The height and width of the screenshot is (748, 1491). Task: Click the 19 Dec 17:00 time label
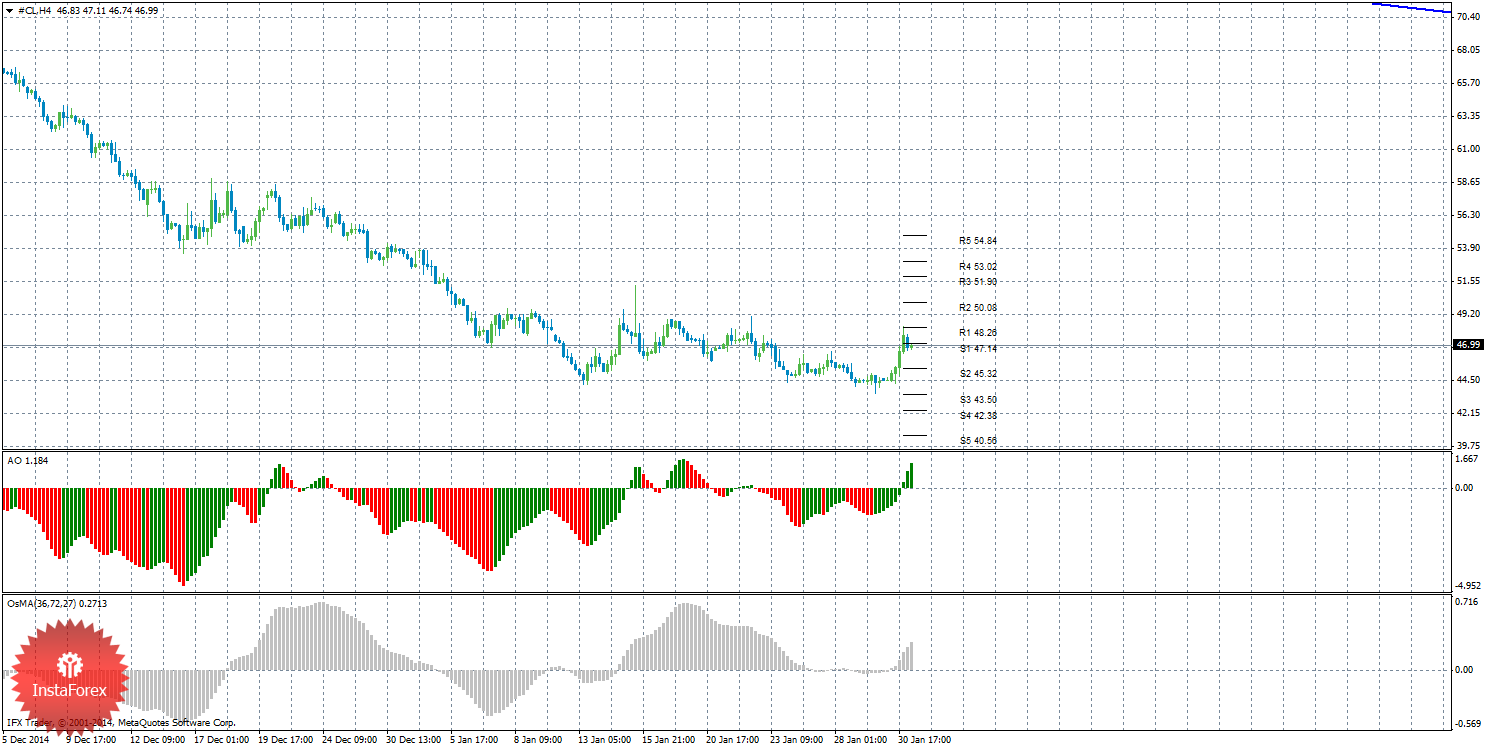(x=286, y=741)
